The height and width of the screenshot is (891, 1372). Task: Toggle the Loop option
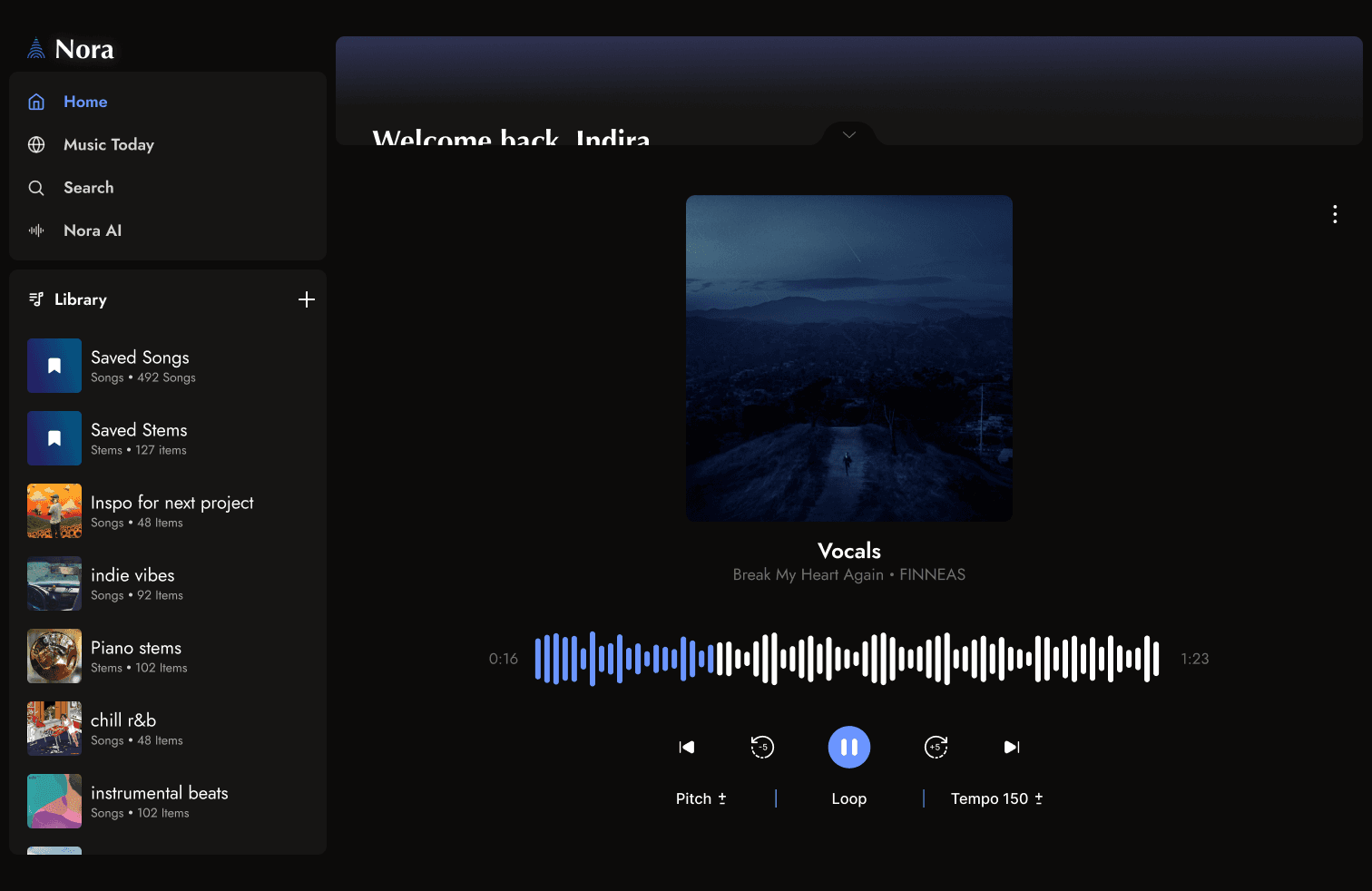click(849, 798)
